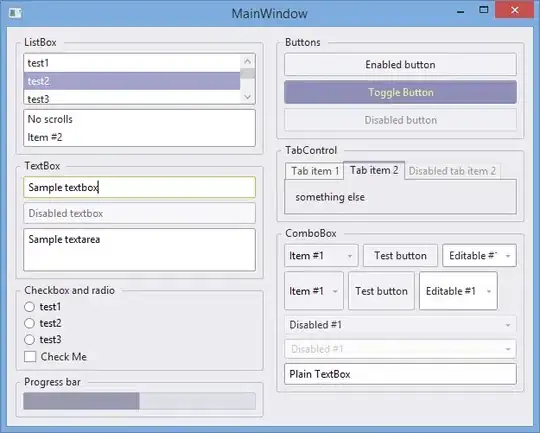Click the ListBox scroll up arrow
This screenshot has height=433, width=540.
tap(247, 61)
